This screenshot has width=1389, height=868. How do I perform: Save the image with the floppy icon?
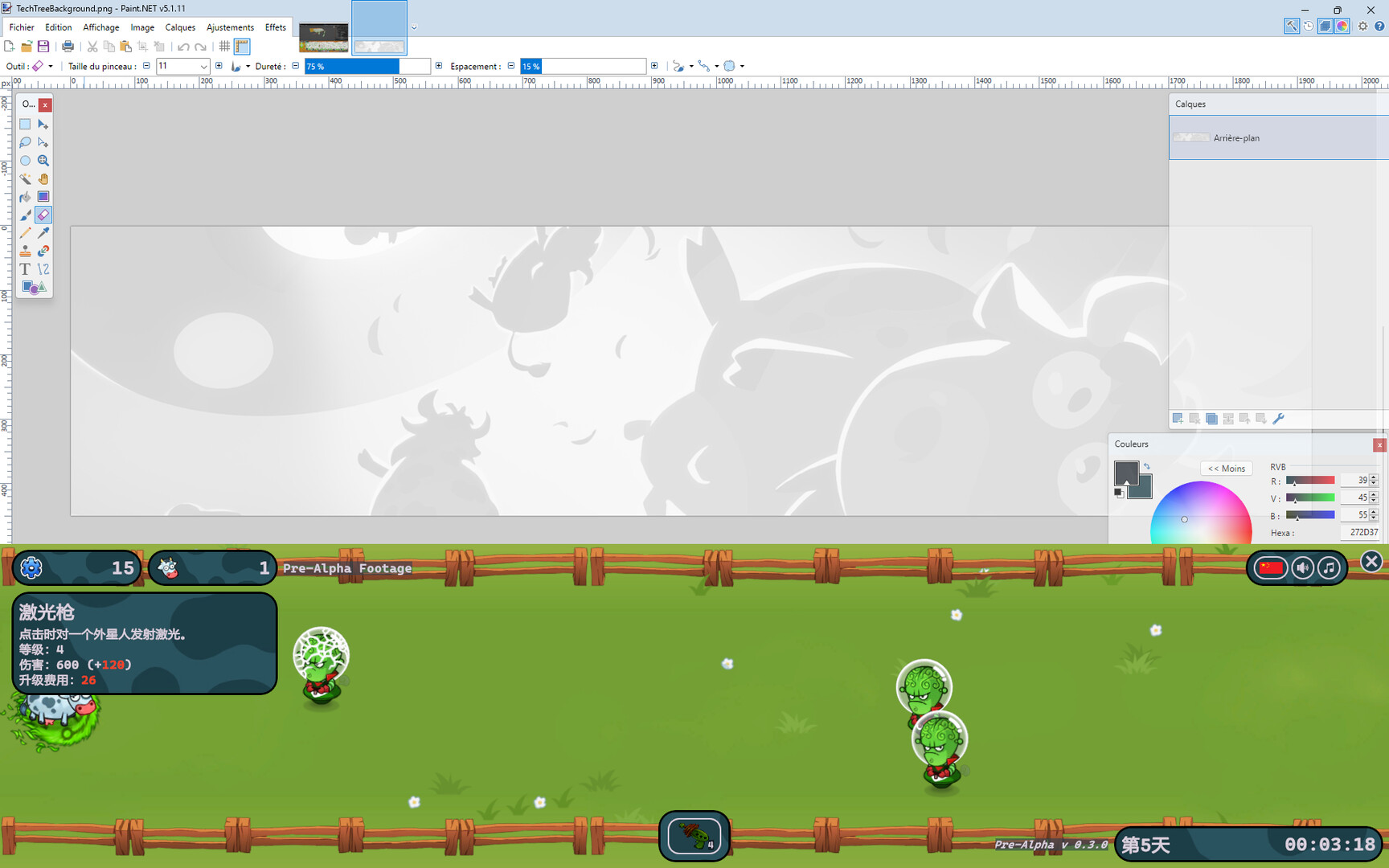click(43, 47)
